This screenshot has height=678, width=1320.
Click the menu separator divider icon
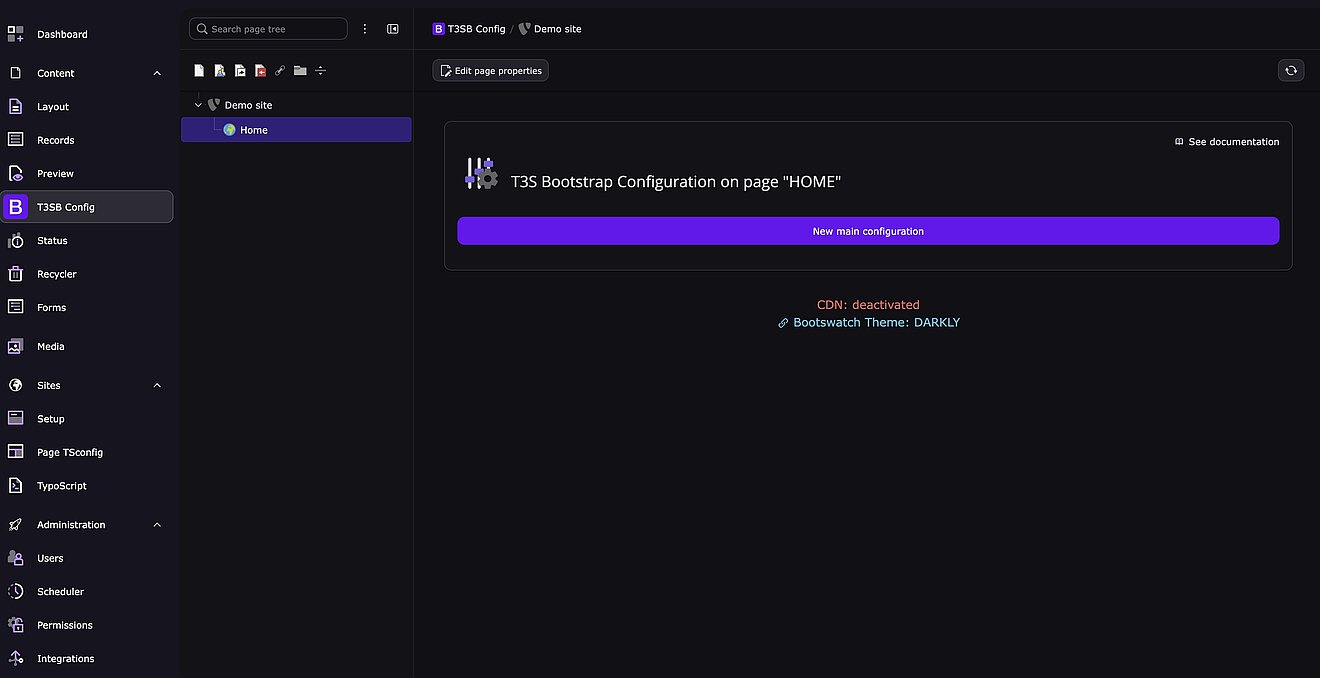coord(320,71)
